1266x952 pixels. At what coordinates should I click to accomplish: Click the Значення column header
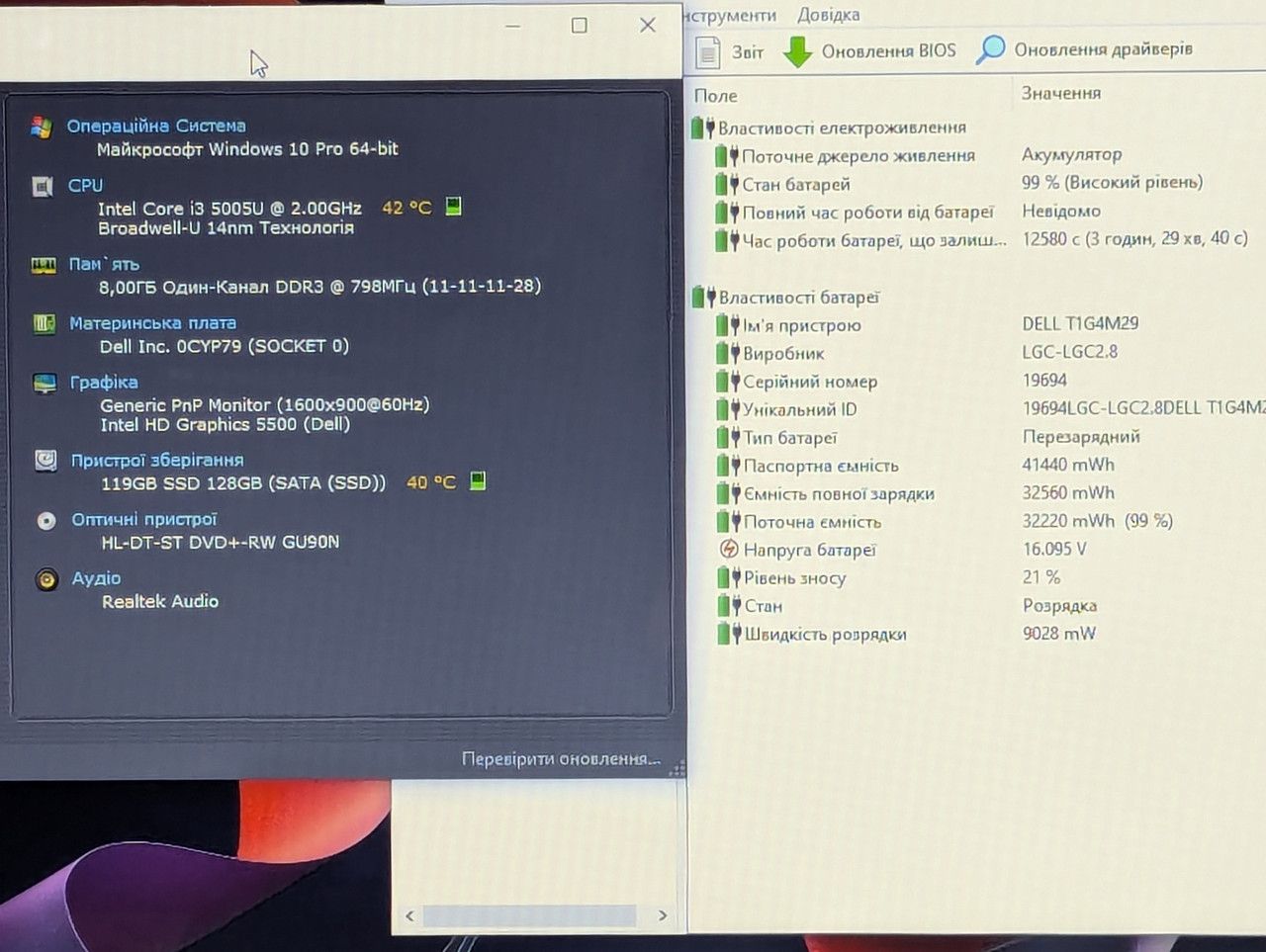(1061, 93)
